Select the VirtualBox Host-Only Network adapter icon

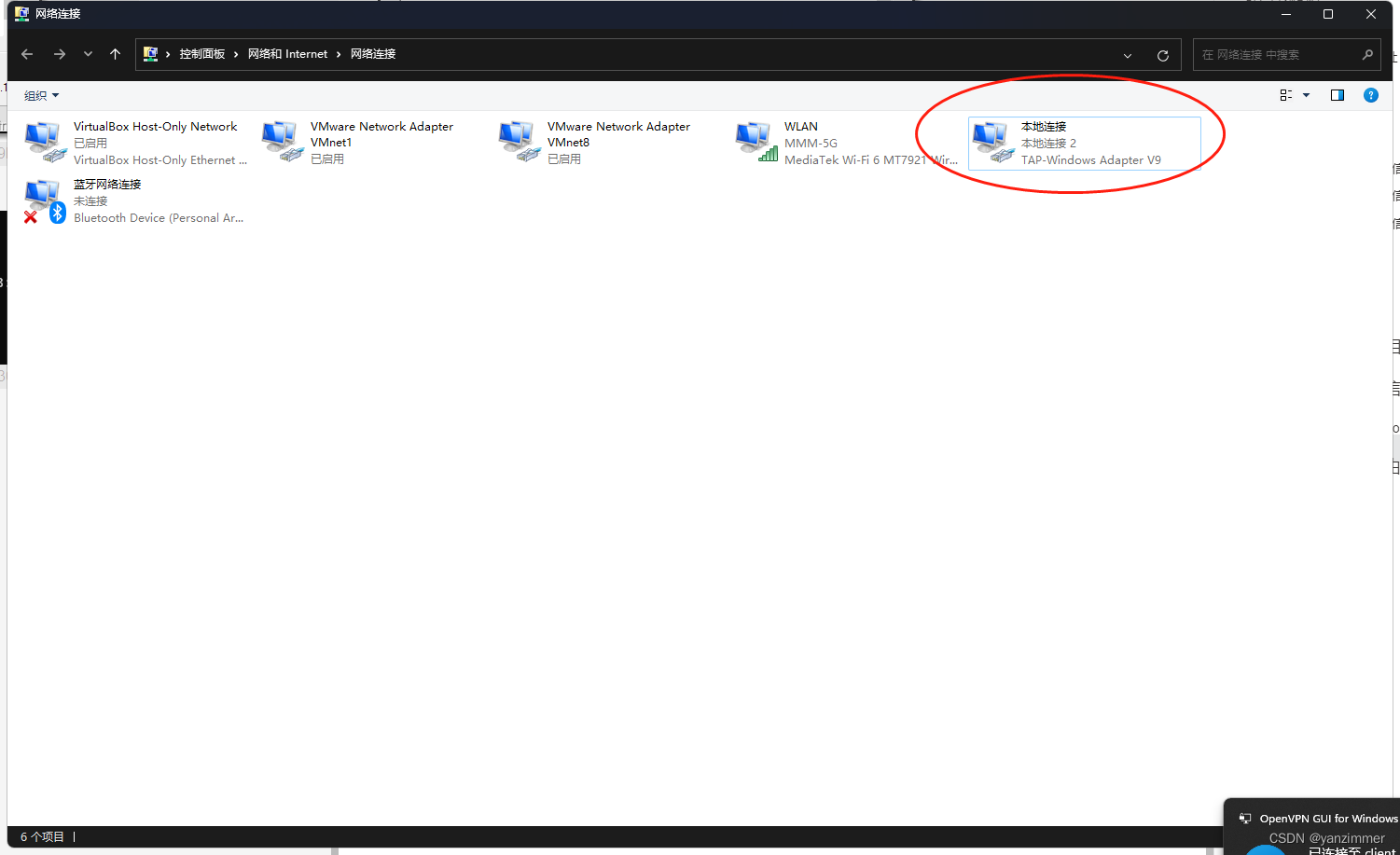point(45,143)
